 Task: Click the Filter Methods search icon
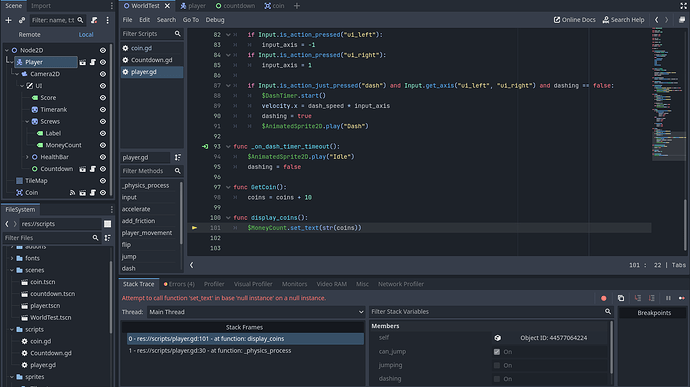178,171
